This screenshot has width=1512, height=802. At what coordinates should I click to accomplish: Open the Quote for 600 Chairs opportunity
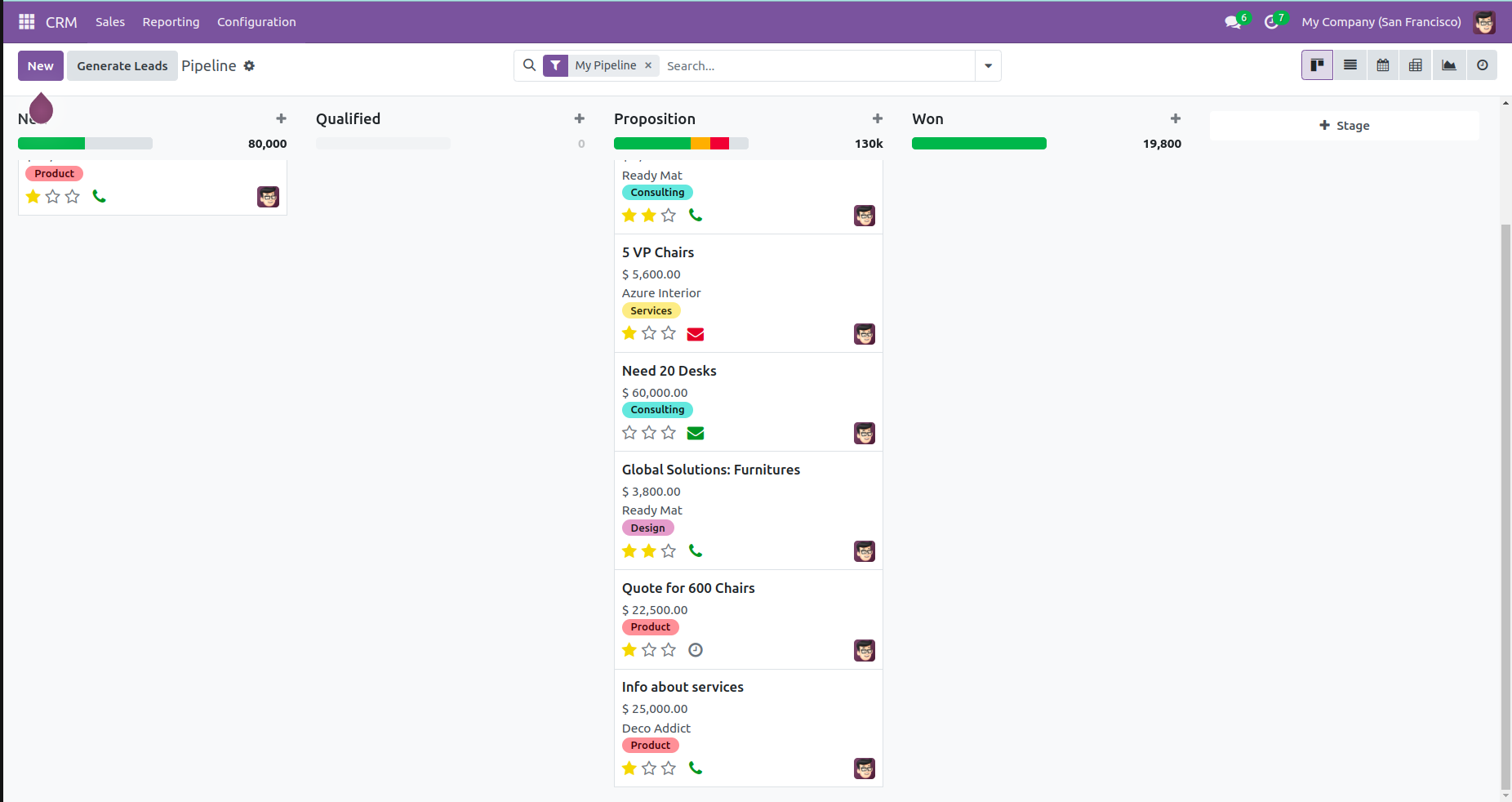tap(688, 588)
